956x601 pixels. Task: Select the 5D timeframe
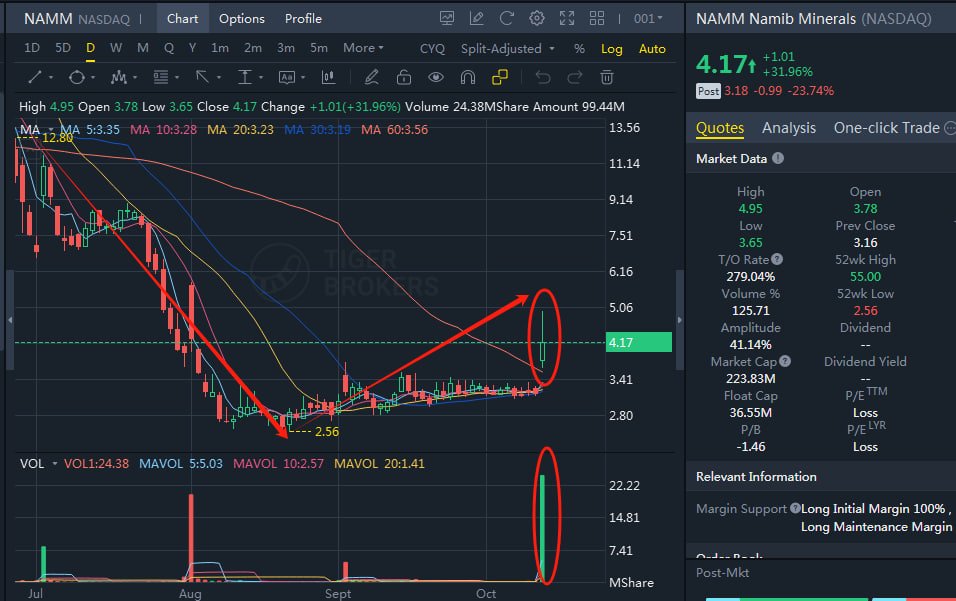(63, 48)
